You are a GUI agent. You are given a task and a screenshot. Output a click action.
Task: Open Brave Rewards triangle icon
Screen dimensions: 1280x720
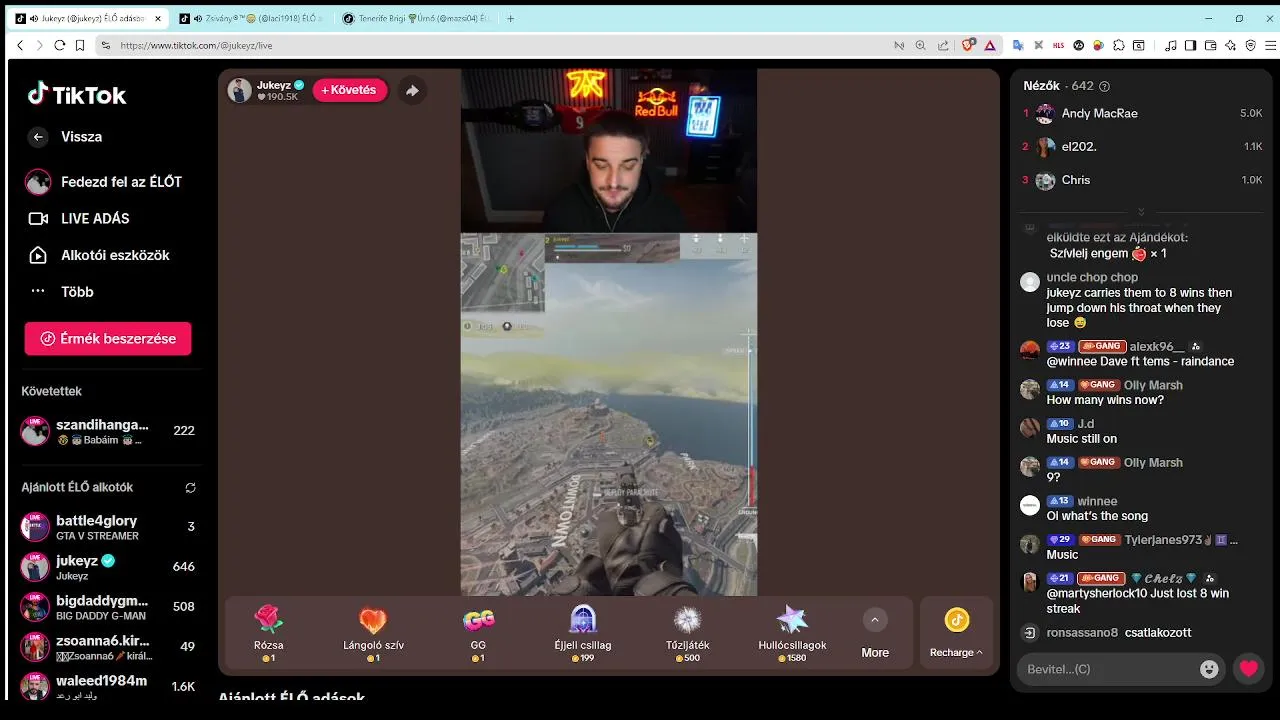[990, 45]
